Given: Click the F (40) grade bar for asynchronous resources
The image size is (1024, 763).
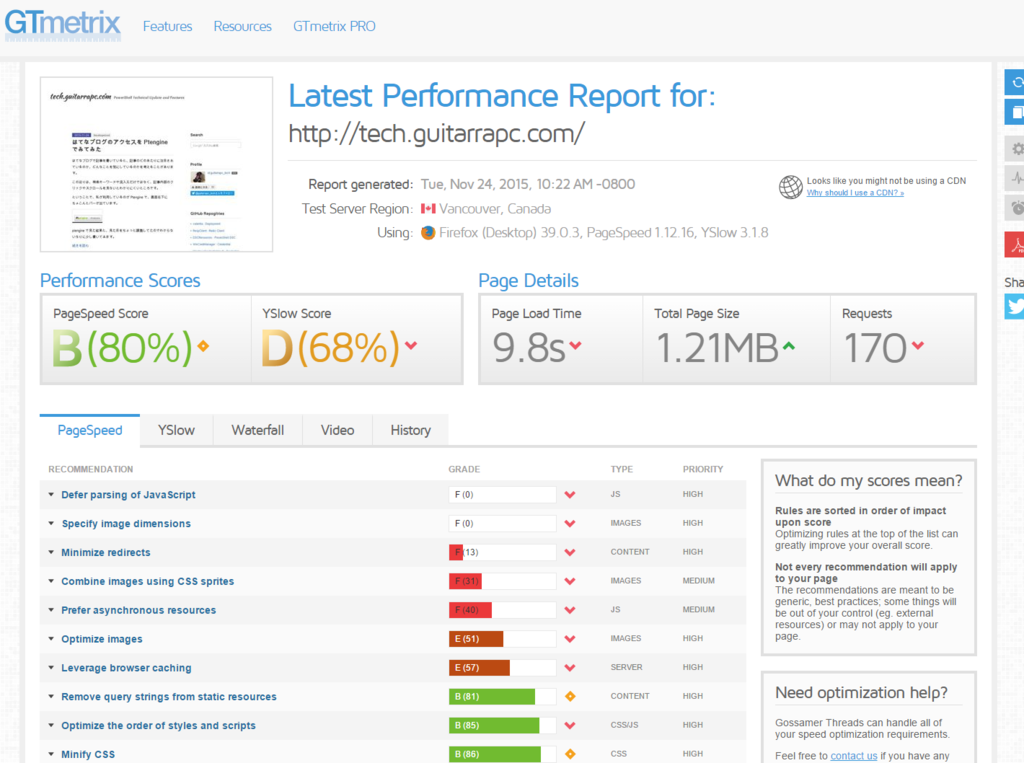Looking at the screenshot, I should point(502,609).
